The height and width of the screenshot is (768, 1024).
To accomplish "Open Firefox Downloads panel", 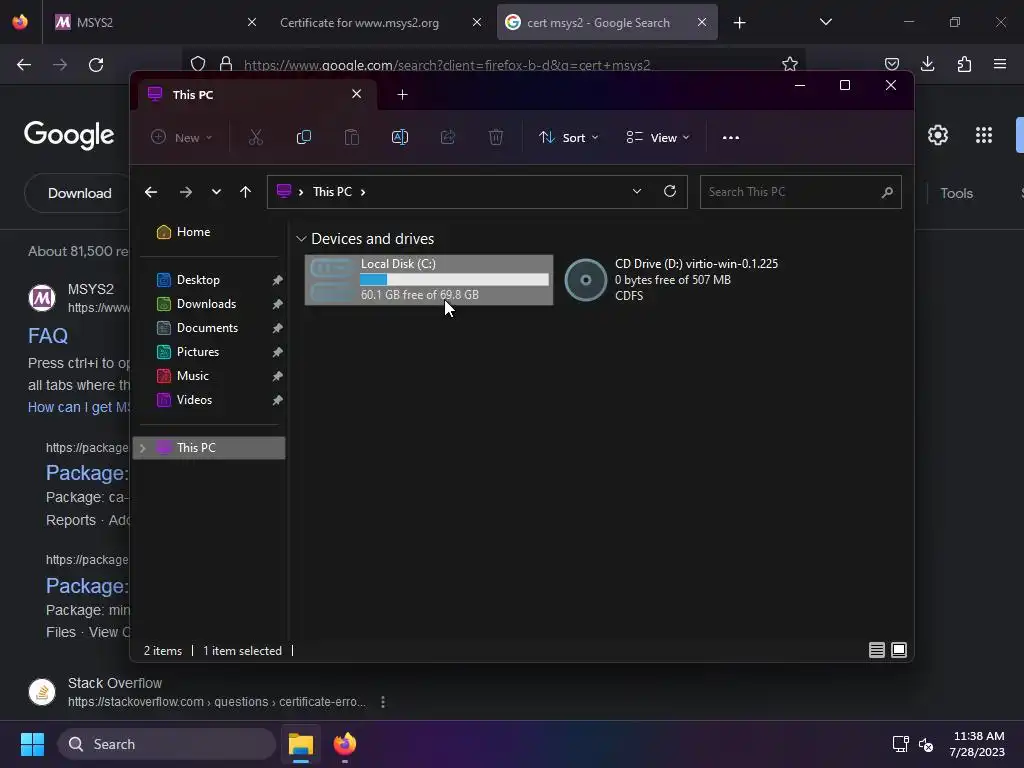I will pos(927,64).
